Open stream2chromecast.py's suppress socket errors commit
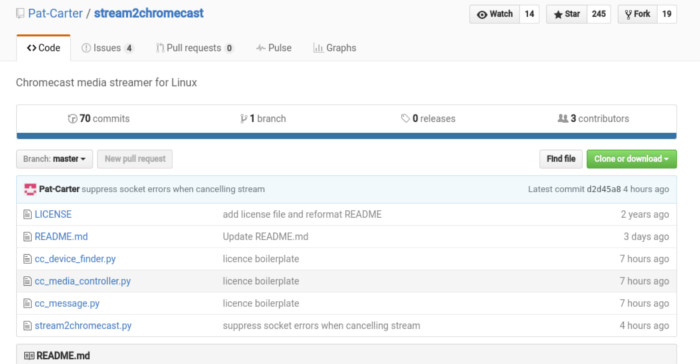The height and width of the screenshot is (364, 700). pyautogui.click(x=321, y=326)
